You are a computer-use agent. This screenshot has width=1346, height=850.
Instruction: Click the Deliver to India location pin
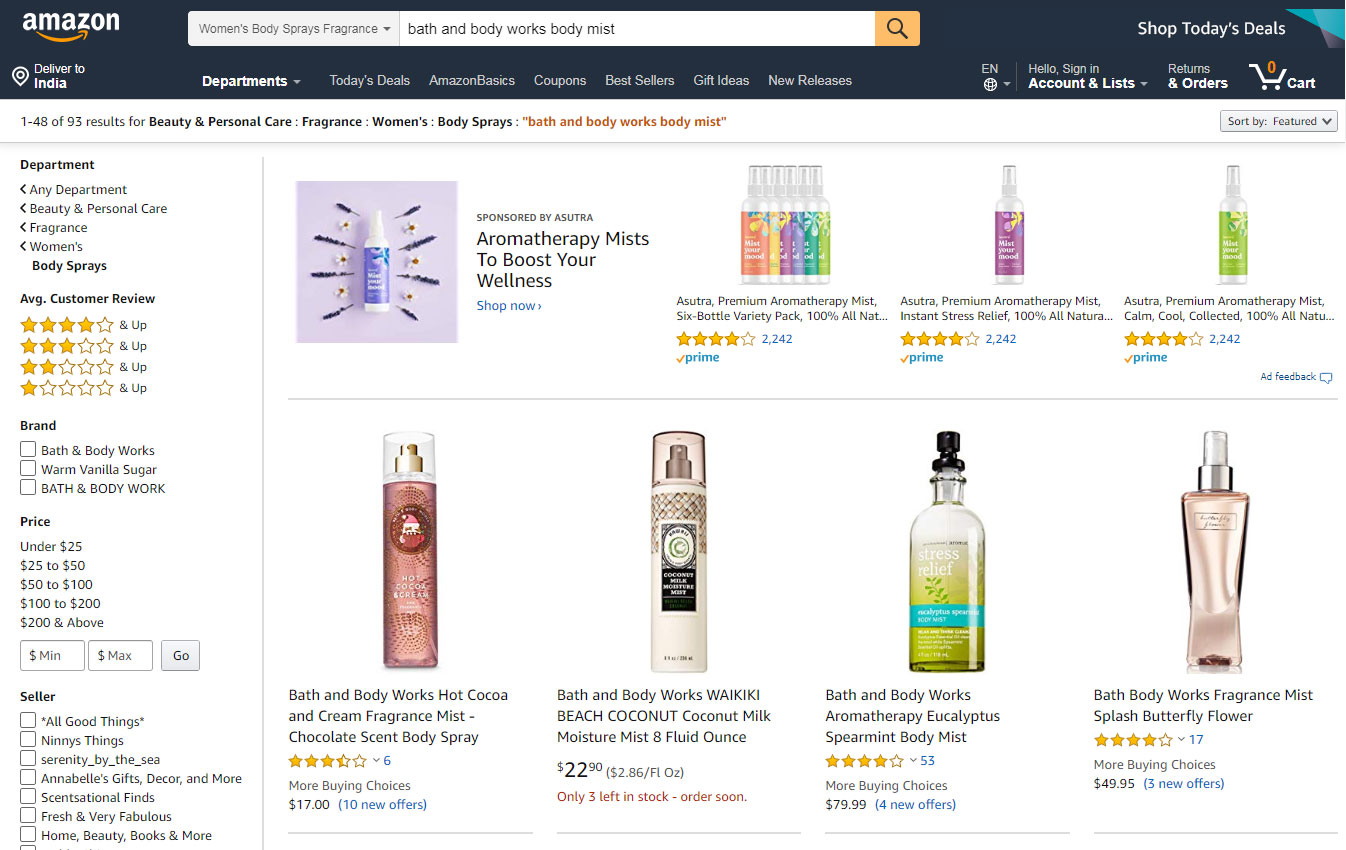[20, 77]
